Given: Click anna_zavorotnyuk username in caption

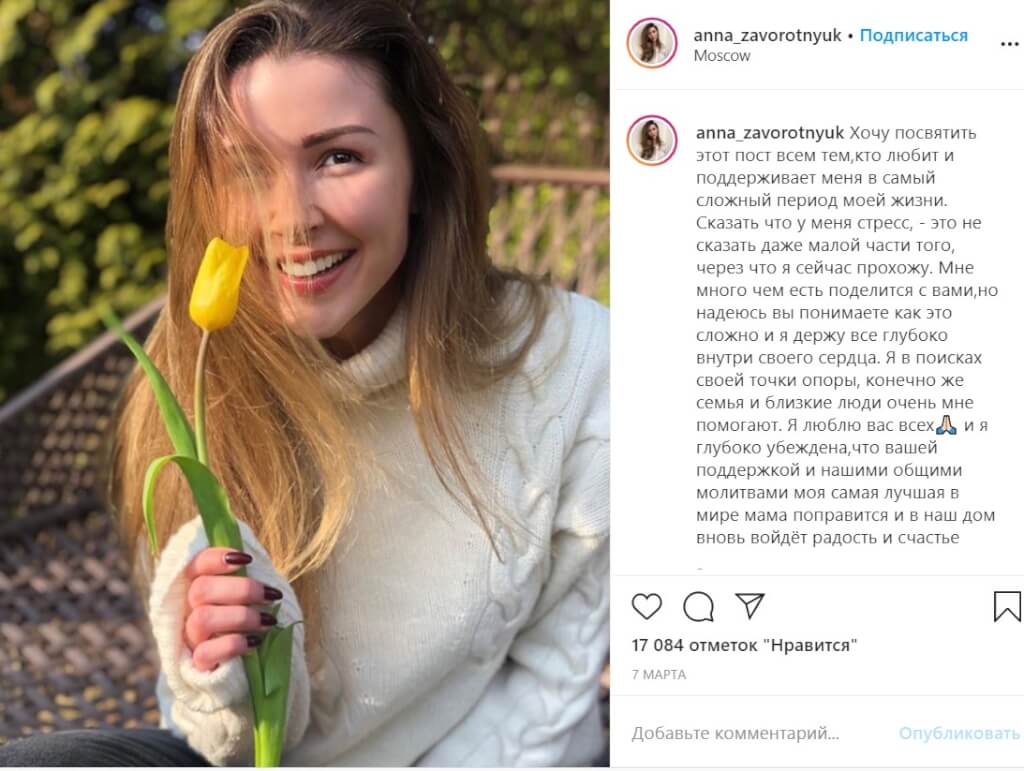Looking at the screenshot, I should click(x=770, y=133).
